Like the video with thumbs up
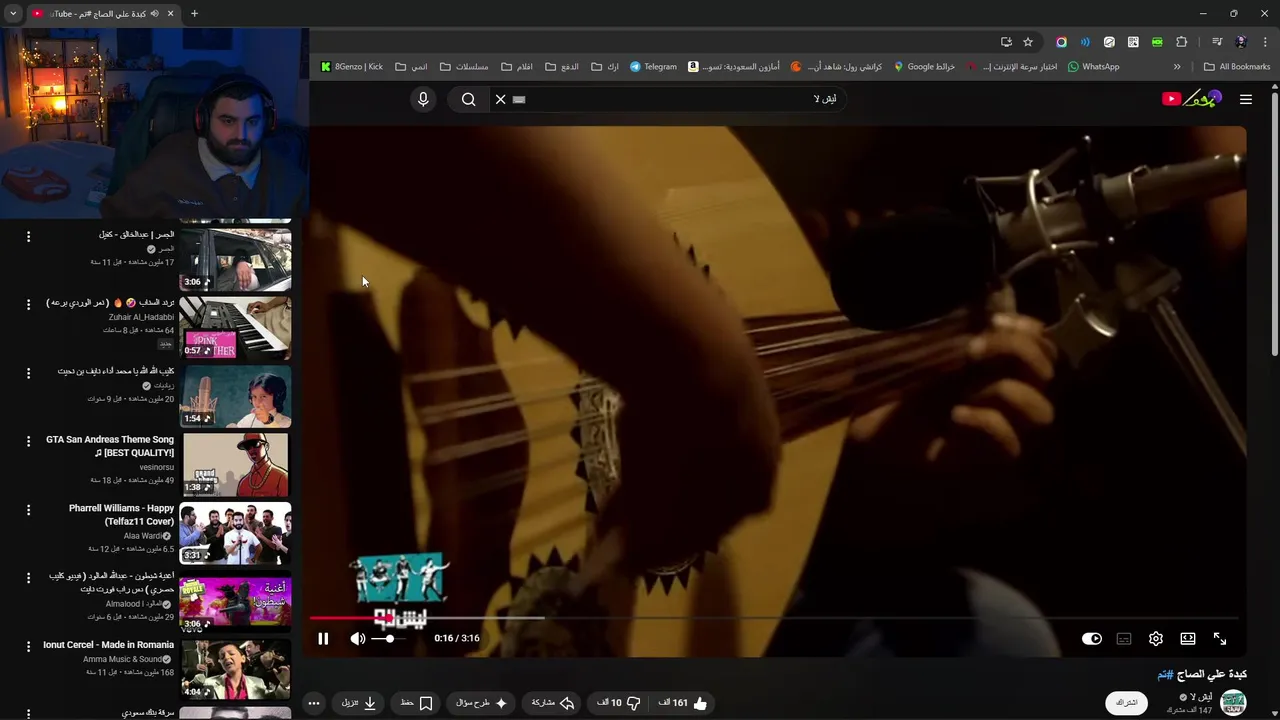This screenshot has width=1280, height=720. [x=683, y=703]
